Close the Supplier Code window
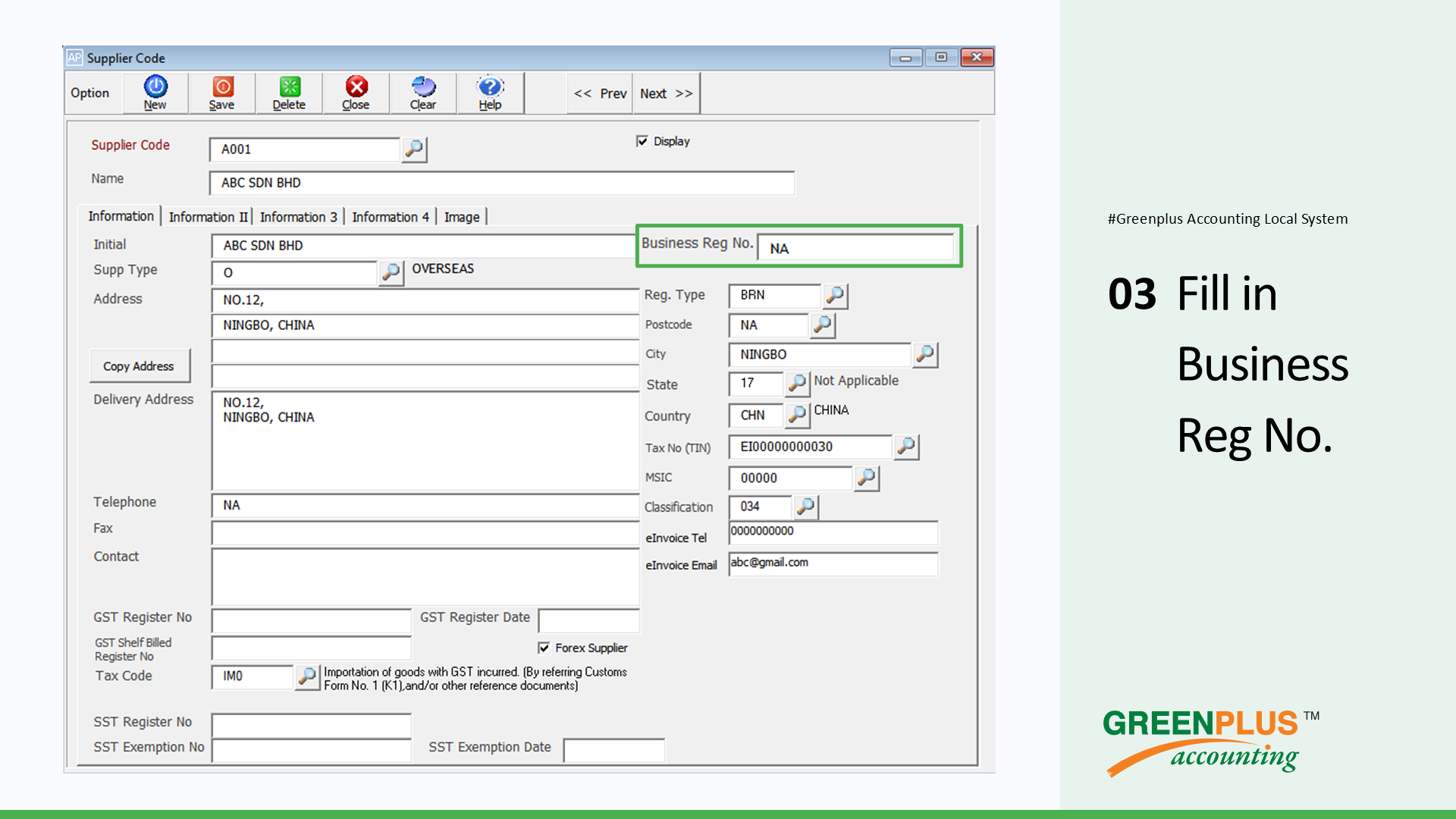The image size is (1456, 819). (977, 58)
